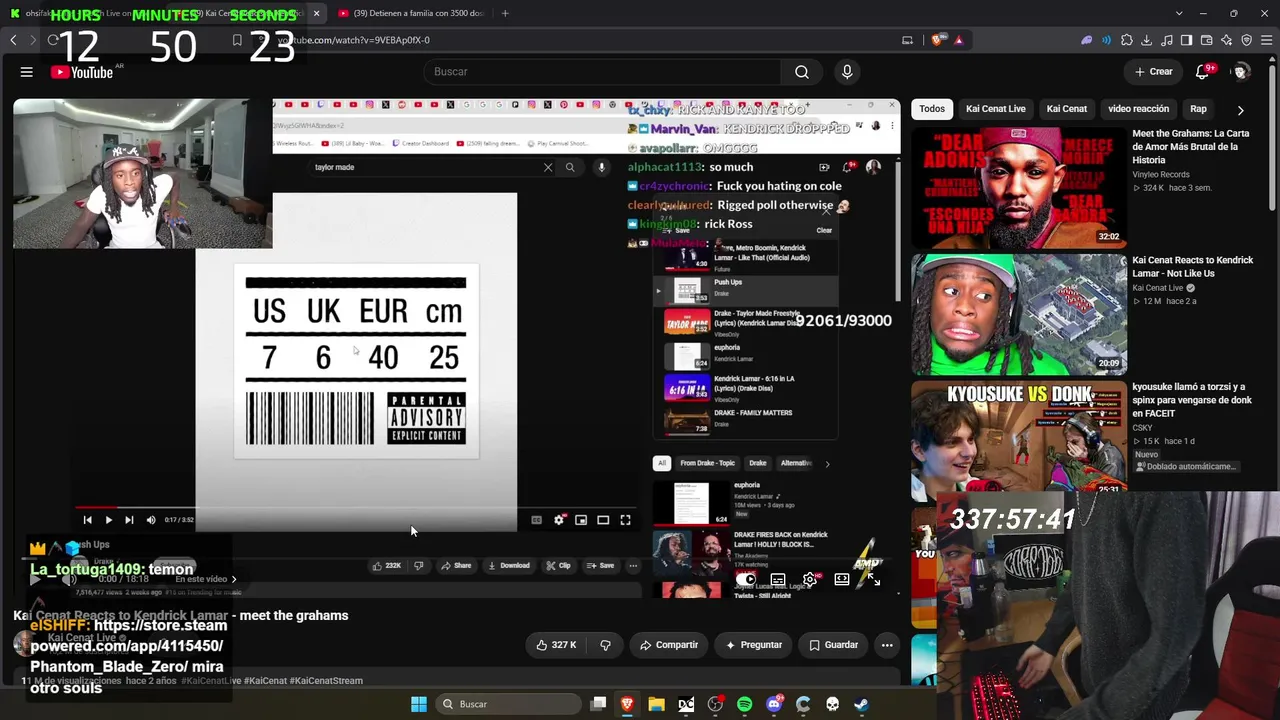Viewport: 1280px width, 720px height.
Task: Open the 'kyousuke llamó a torzsi' video title
Action: tap(1192, 400)
